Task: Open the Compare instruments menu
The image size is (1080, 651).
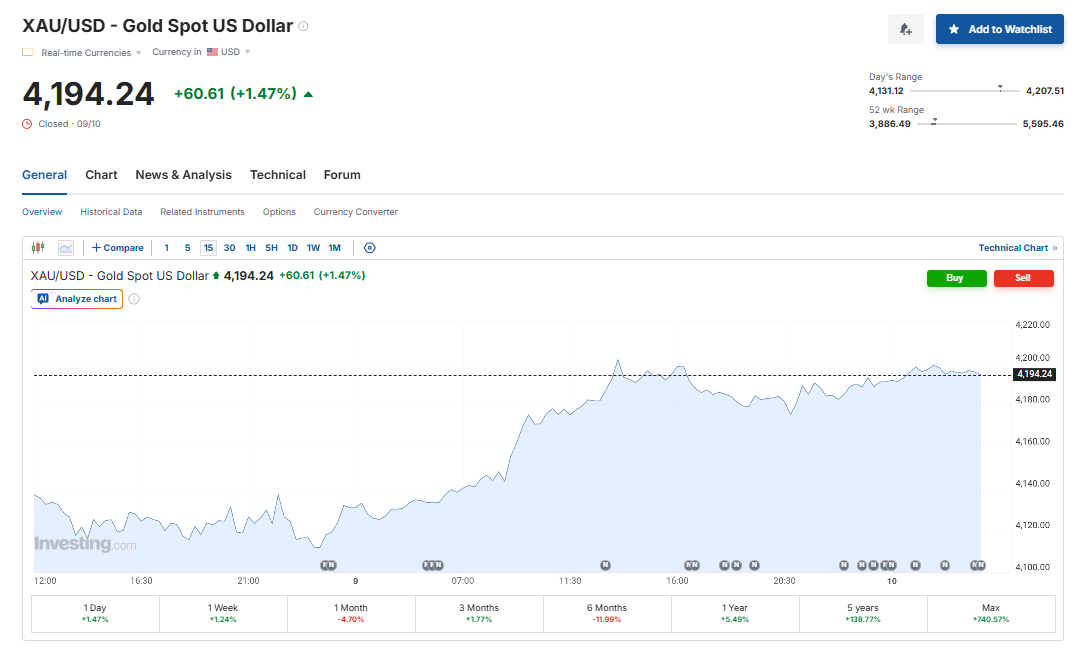Action: [x=118, y=248]
